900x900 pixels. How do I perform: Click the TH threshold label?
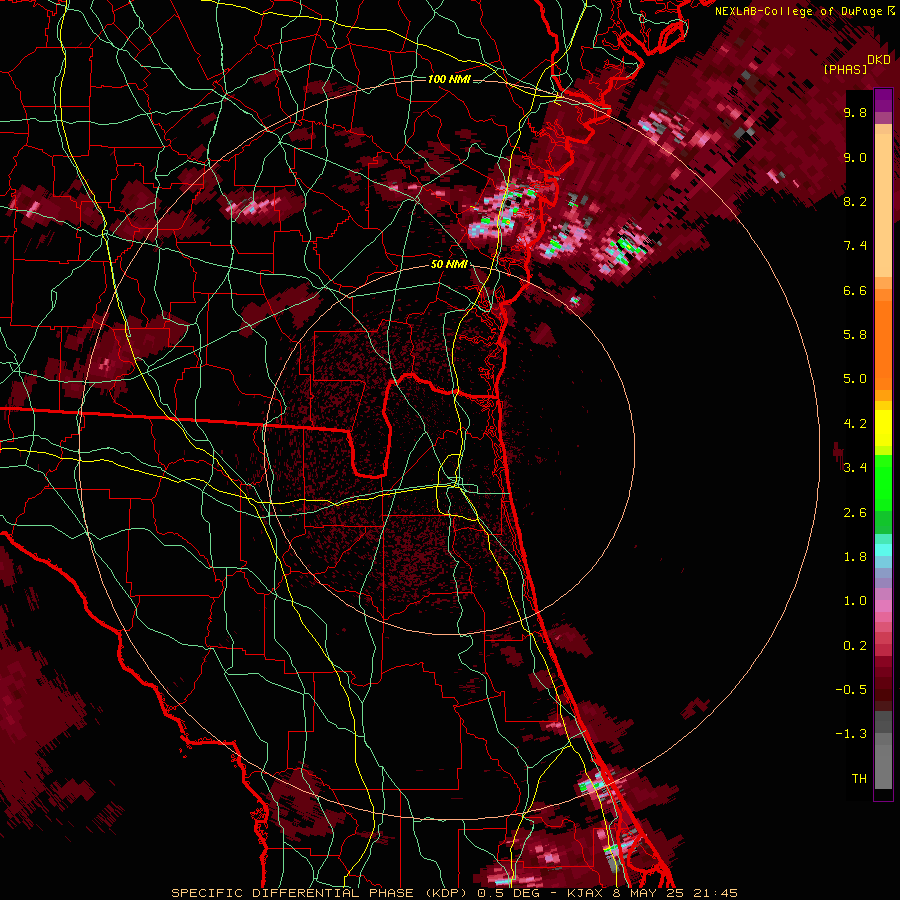859,779
